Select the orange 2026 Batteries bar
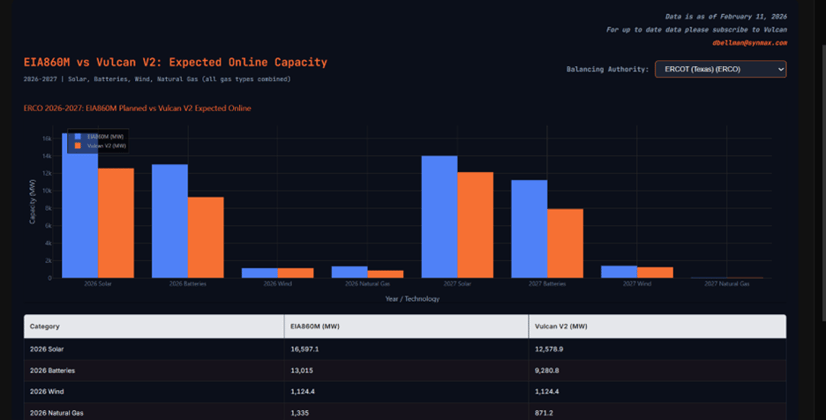The height and width of the screenshot is (420, 826). 205,237
